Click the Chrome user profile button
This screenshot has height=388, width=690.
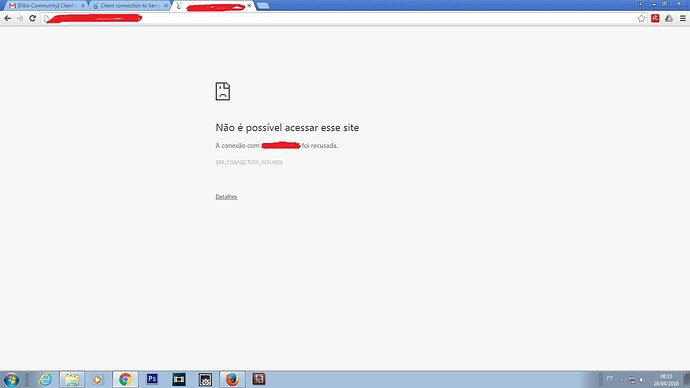pos(640,4)
